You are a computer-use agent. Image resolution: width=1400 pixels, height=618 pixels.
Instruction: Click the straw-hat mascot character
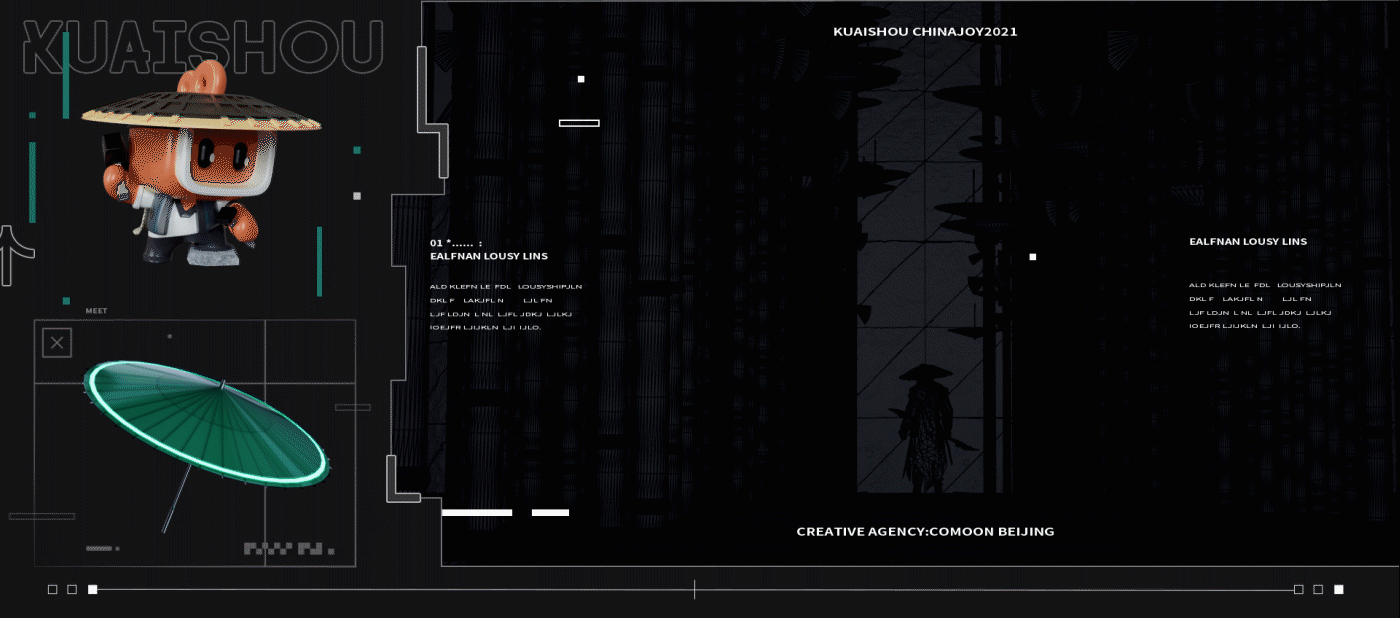click(201, 165)
